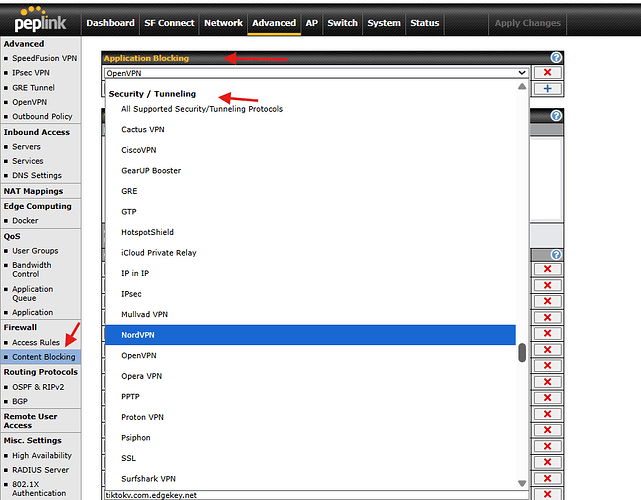This screenshot has width=641, height=500.
Task: Open the OpenVPN application dropdown
Action: point(316,73)
